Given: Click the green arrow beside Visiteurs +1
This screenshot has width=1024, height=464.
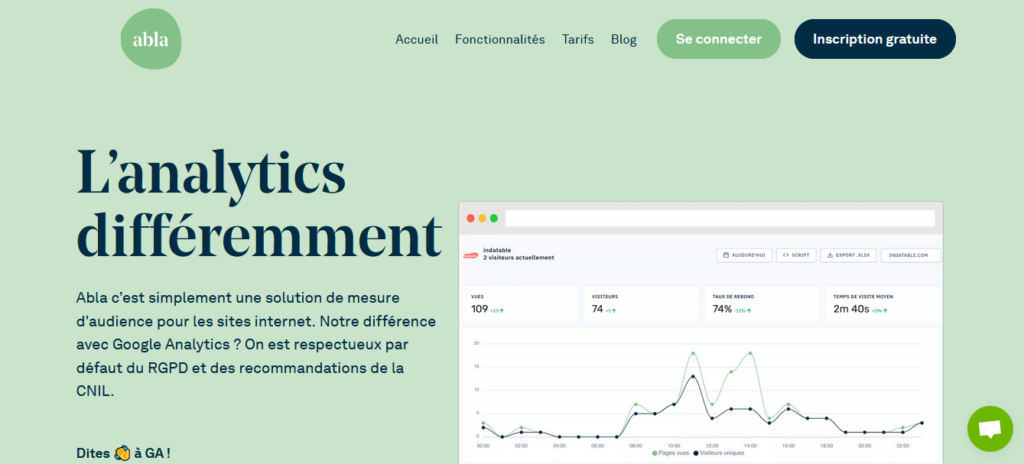Looking at the screenshot, I should pyautogui.click(x=616, y=310).
